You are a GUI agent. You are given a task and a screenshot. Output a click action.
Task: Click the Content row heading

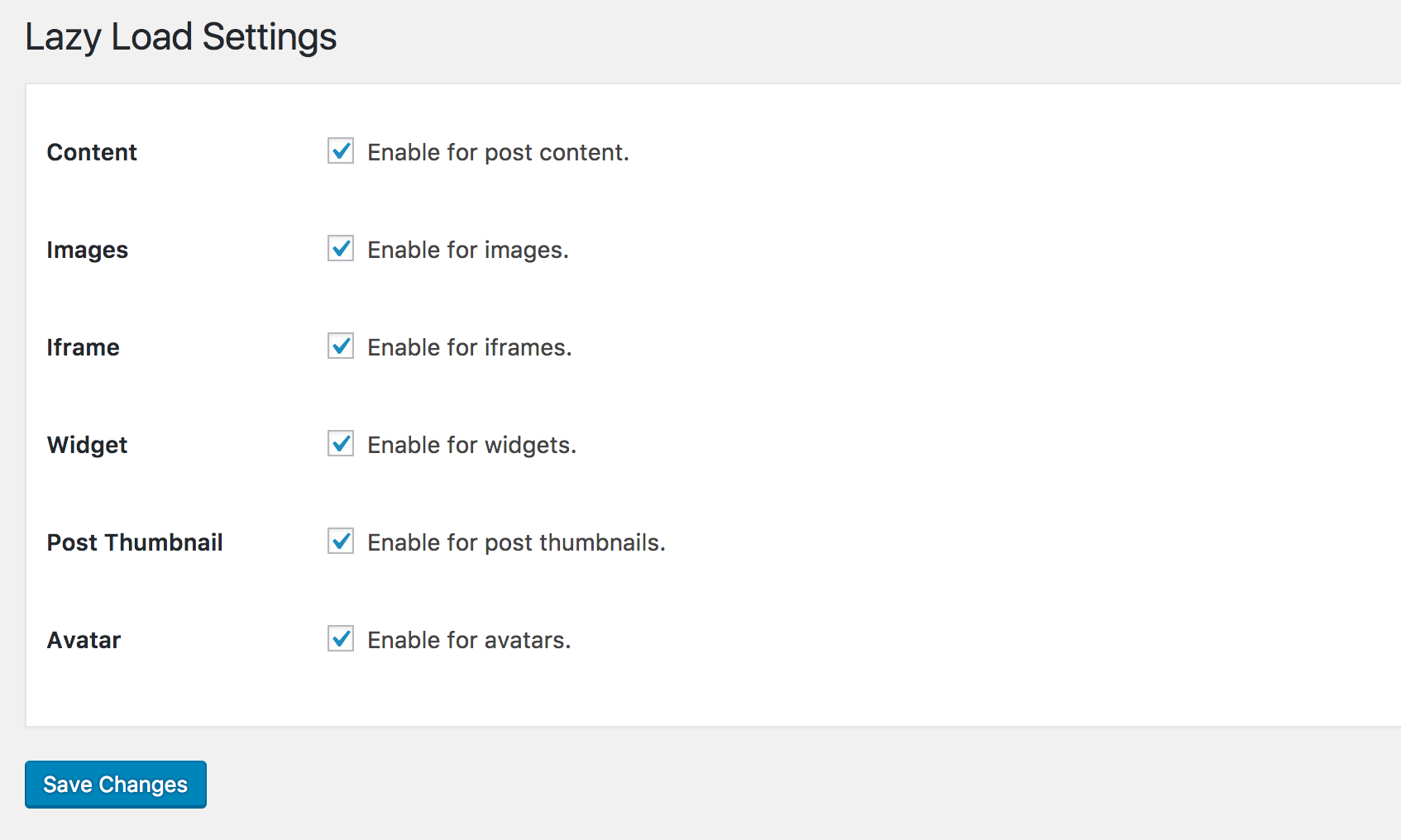[92, 152]
